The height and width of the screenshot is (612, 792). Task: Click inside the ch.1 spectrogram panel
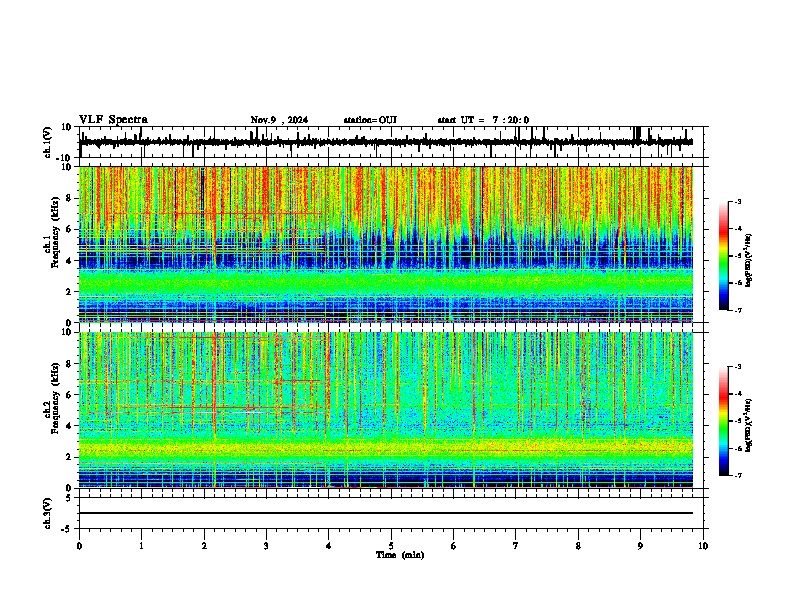point(386,244)
